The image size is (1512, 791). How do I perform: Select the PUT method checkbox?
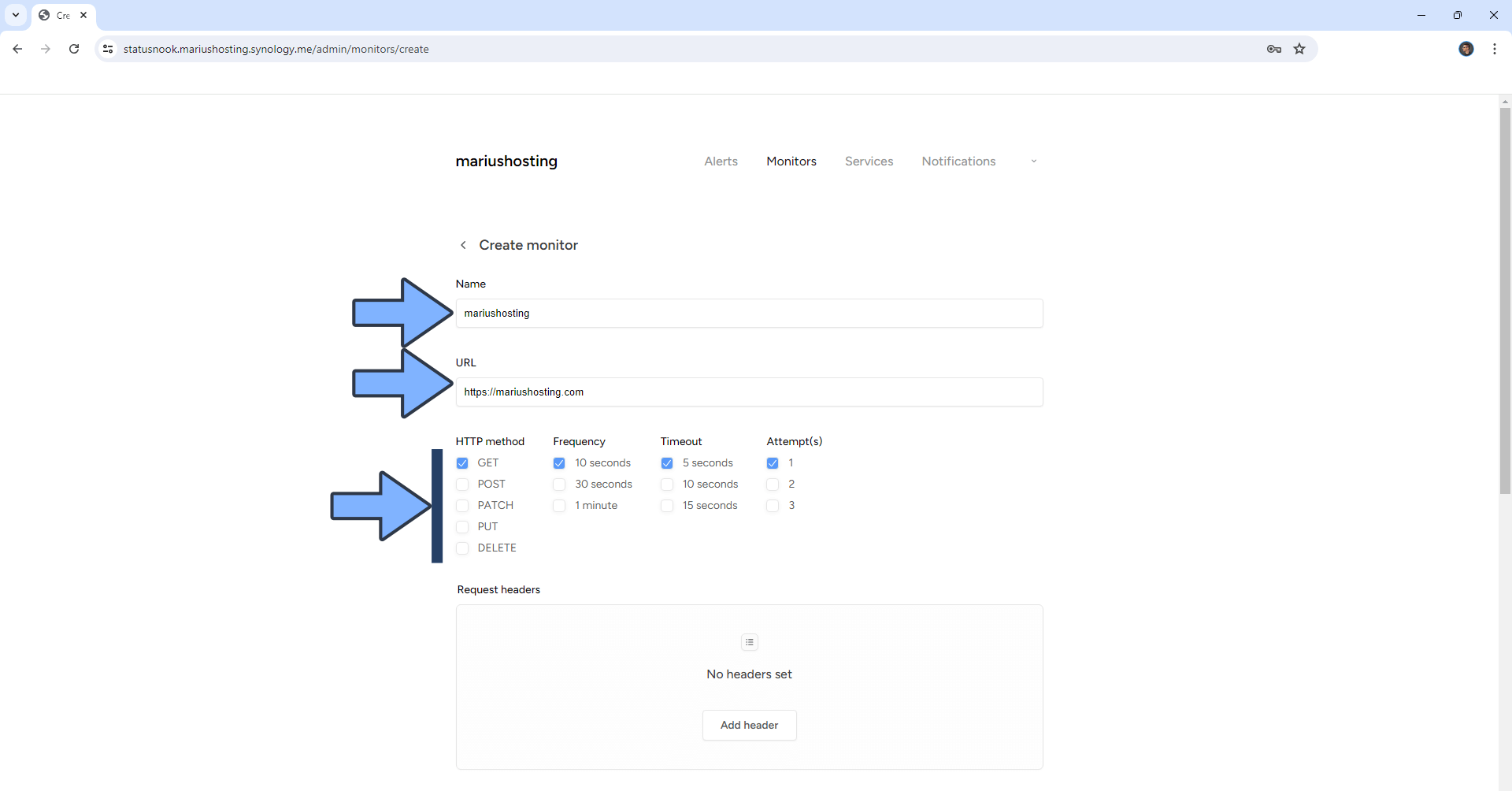462,527
